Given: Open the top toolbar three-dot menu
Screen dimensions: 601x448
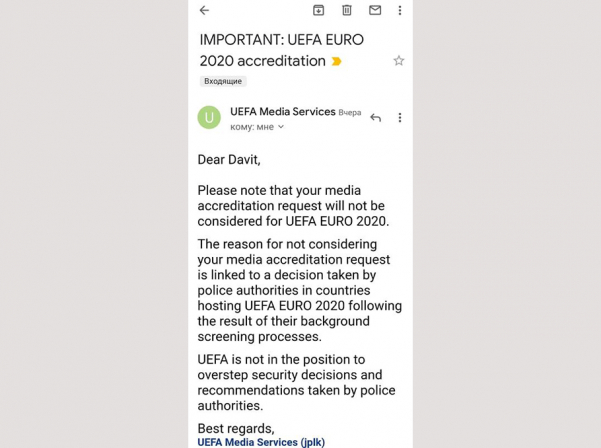Looking at the screenshot, I should 400,10.
